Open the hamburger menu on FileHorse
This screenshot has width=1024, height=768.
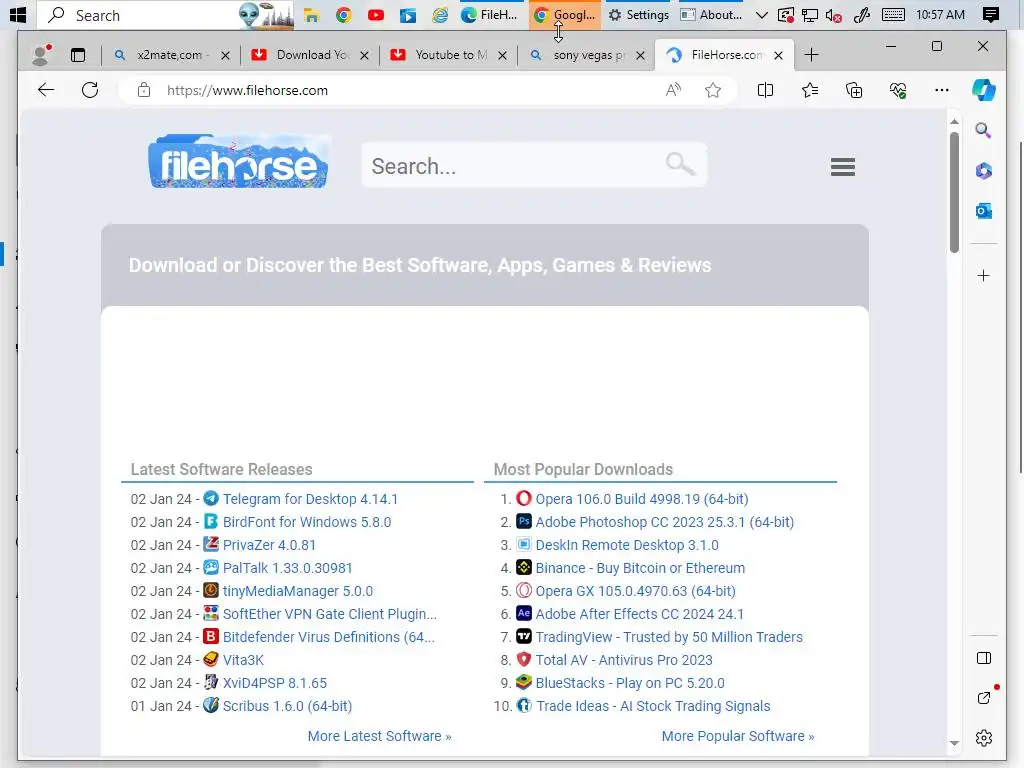(x=842, y=167)
